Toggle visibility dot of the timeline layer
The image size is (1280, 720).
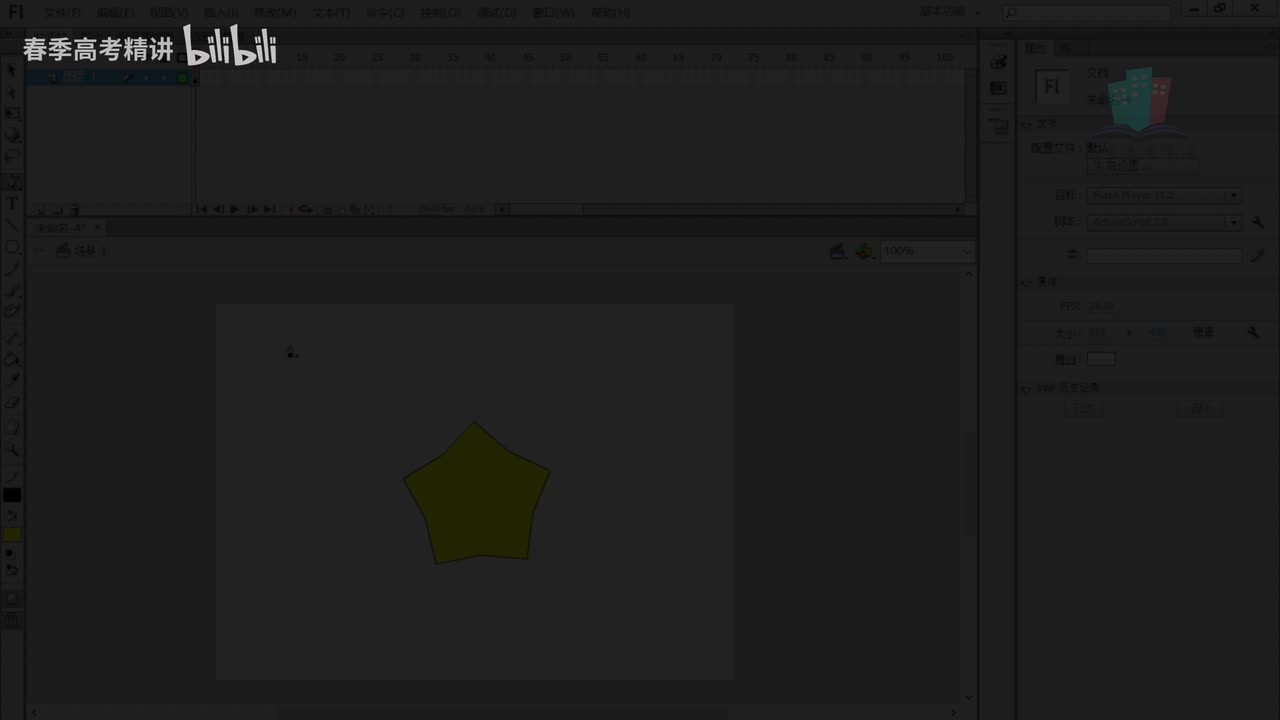click(146, 77)
